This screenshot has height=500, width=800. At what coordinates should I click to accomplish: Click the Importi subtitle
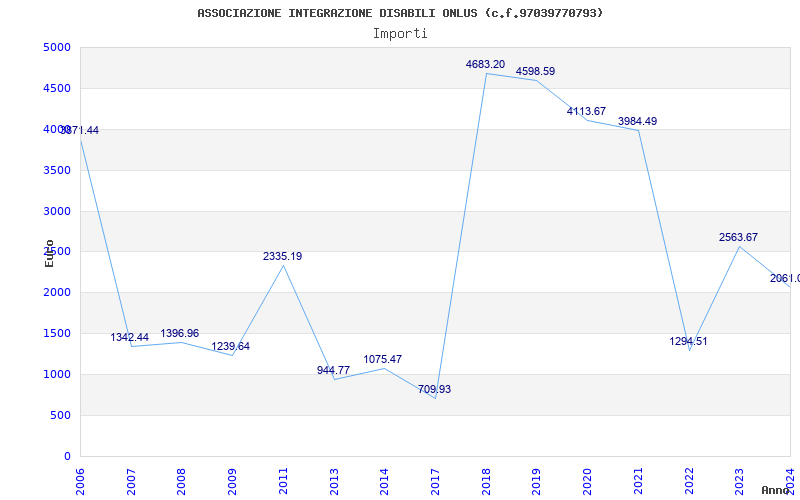coord(400,34)
